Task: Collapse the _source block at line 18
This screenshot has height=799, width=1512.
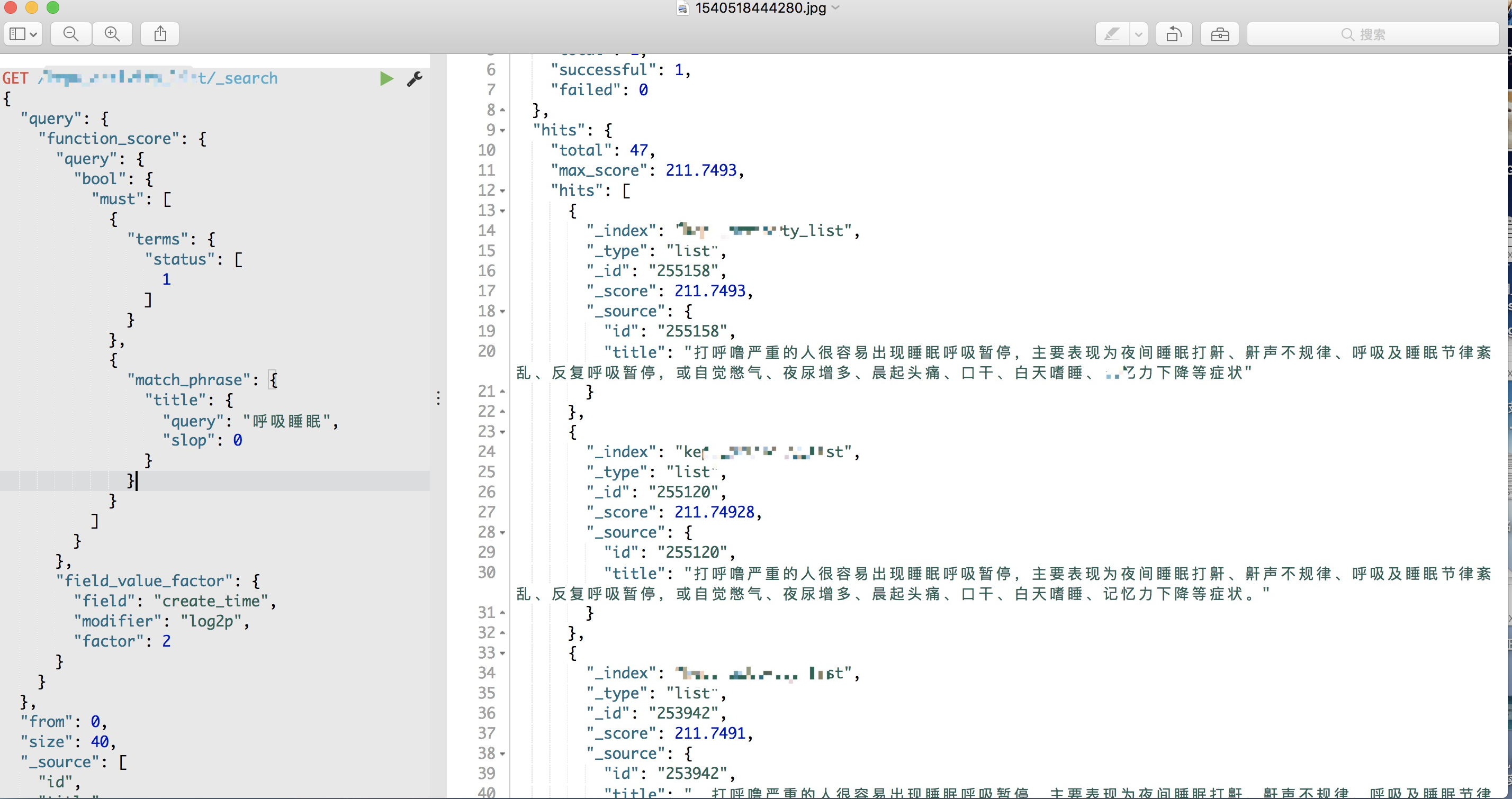Action: pyautogui.click(x=502, y=311)
